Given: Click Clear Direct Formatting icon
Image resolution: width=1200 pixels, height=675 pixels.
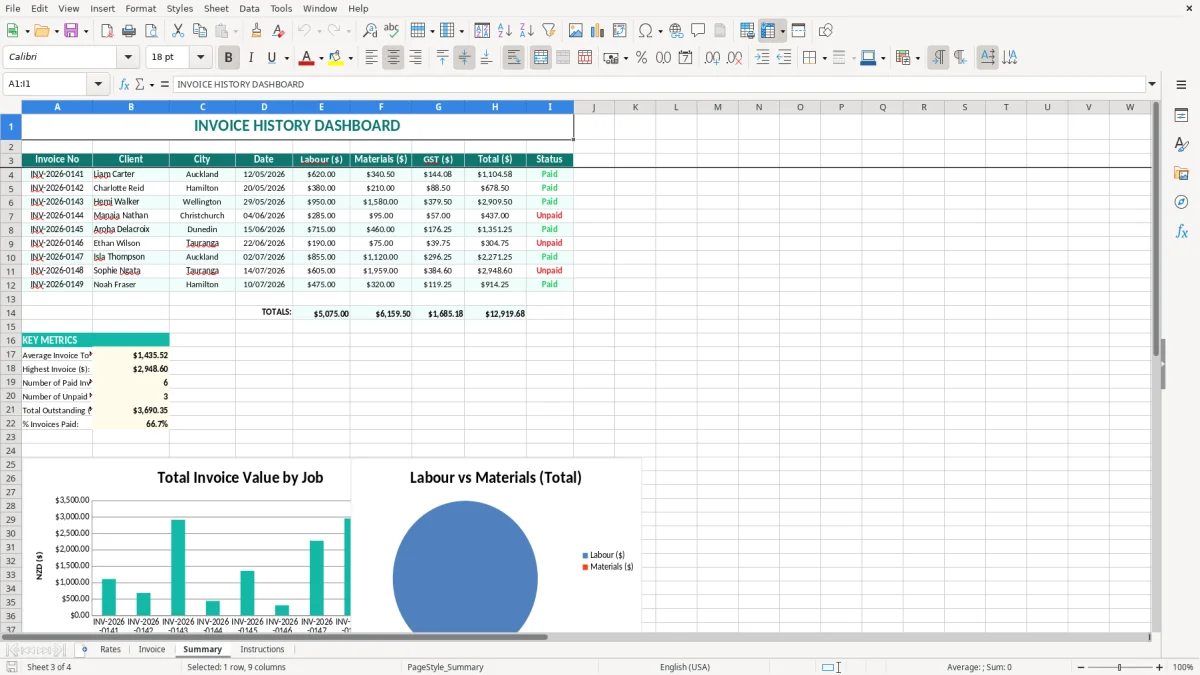Looking at the screenshot, I should point(279,31).
